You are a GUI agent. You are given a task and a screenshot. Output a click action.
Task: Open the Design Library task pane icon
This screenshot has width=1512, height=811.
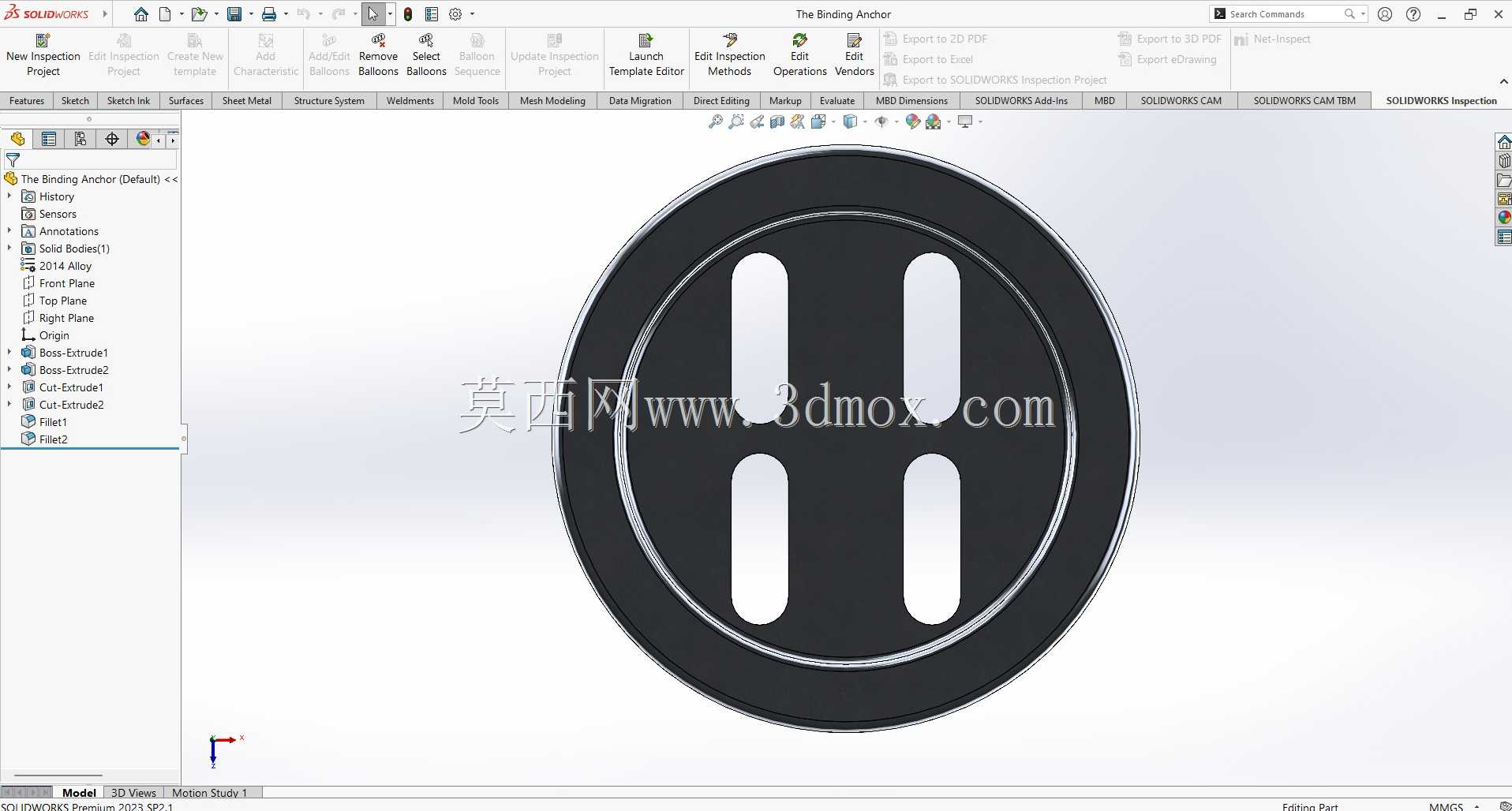1504,161
